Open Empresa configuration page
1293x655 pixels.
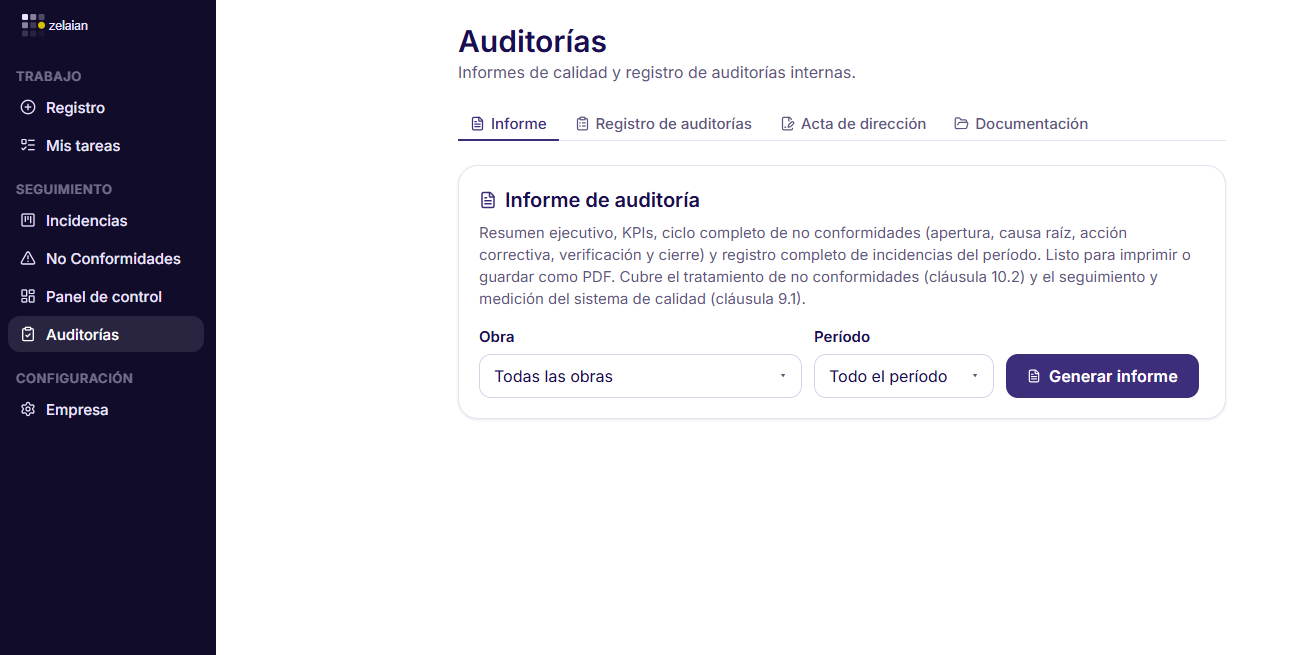(x=106, y=409)
